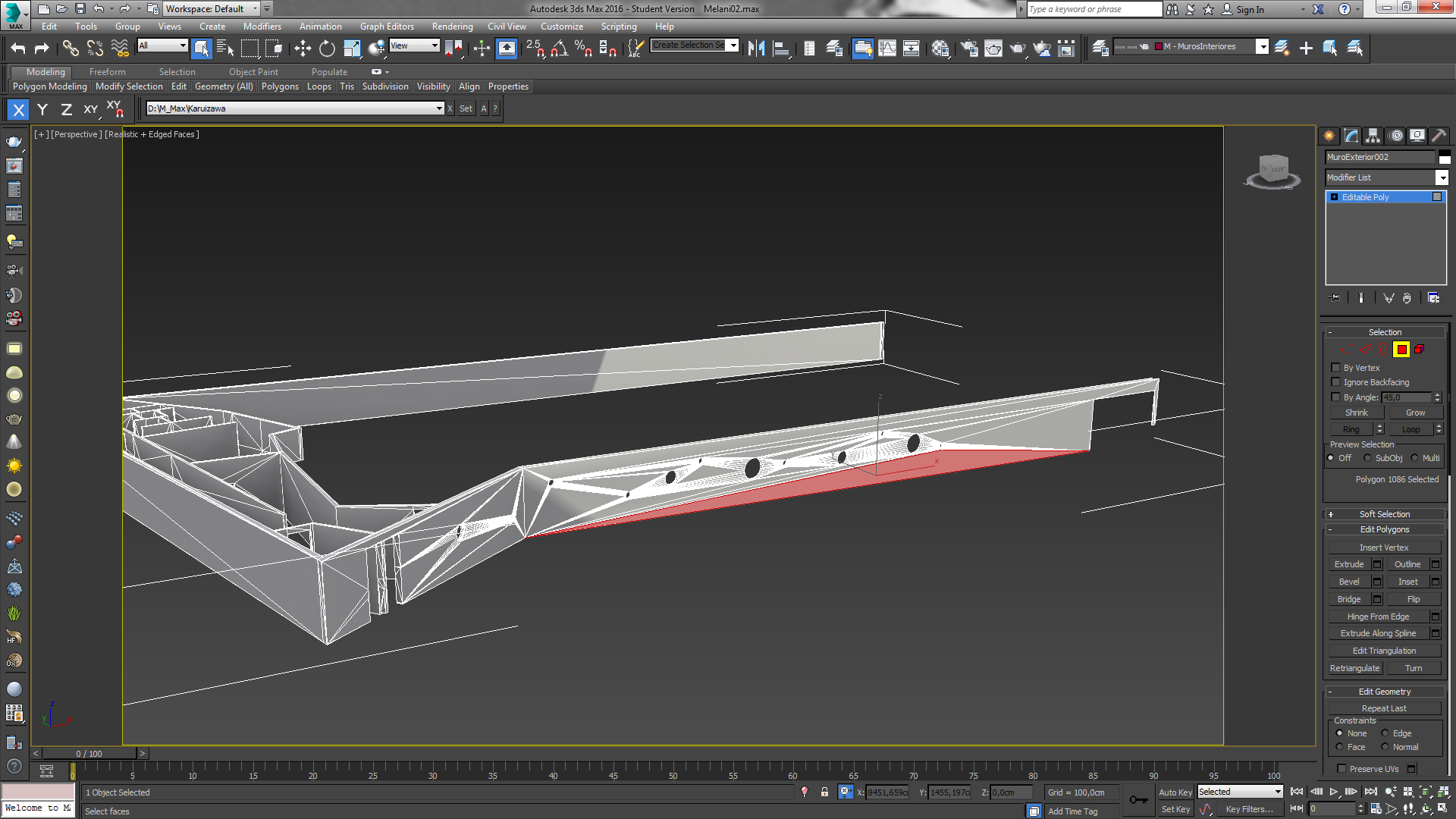1456x819 pixels.
Task: Activate Polygon sub-object selection mode
Action: pos(1401,350)
